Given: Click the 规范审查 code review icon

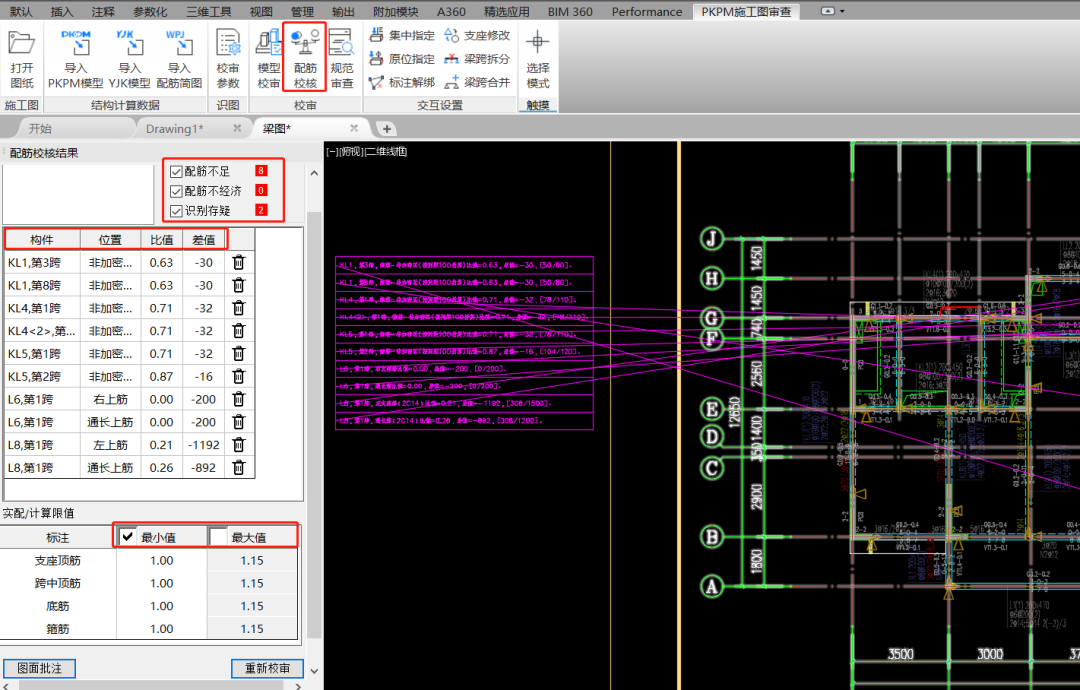Looking at the screenshot, I should point(341,59).
